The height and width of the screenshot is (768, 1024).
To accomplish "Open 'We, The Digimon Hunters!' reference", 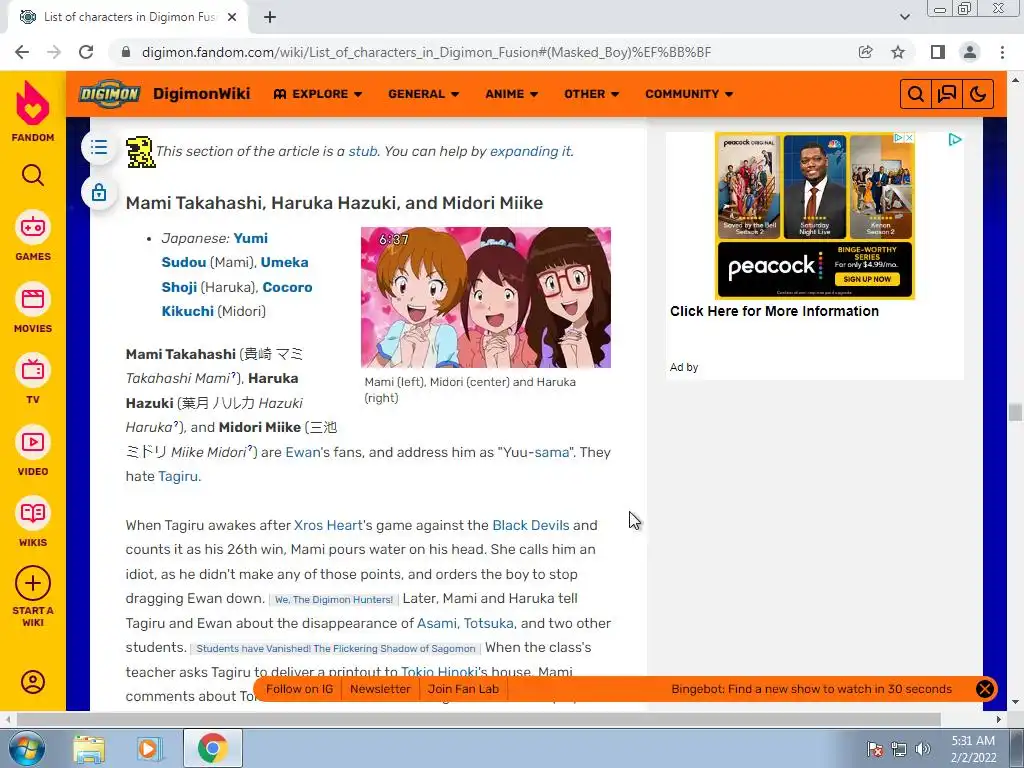I will pyautogui.click(x=334, y=600).
